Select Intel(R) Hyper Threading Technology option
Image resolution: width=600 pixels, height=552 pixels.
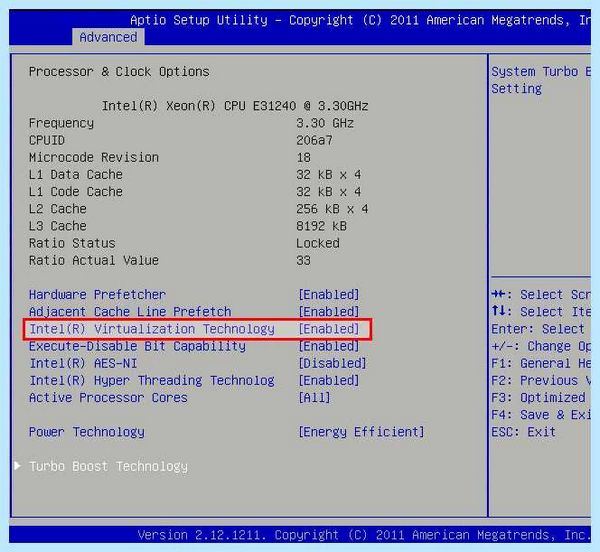152,381
